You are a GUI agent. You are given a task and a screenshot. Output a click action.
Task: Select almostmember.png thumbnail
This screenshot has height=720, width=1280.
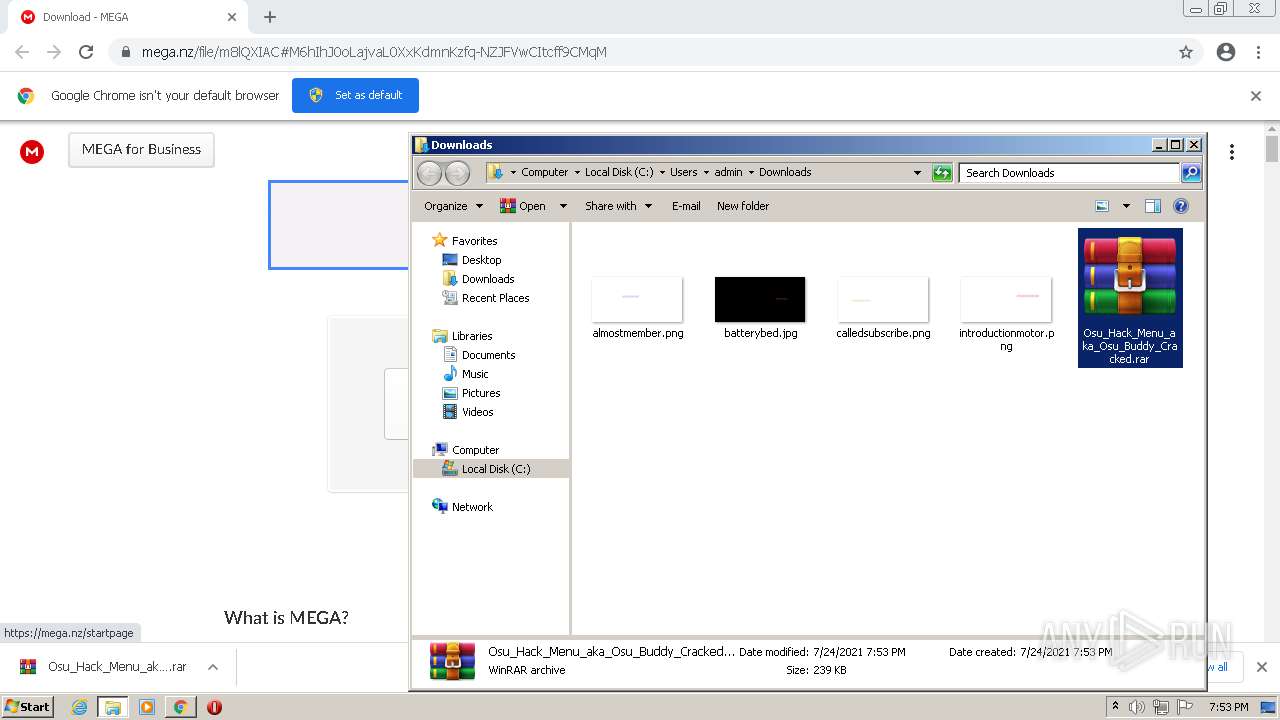637,299
